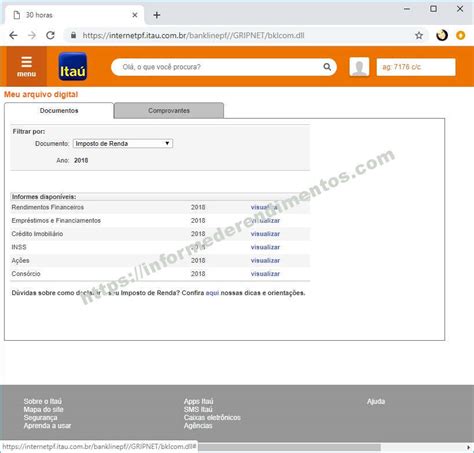Bookmark this page with the star
474x453 pixels.
point(419,35)
